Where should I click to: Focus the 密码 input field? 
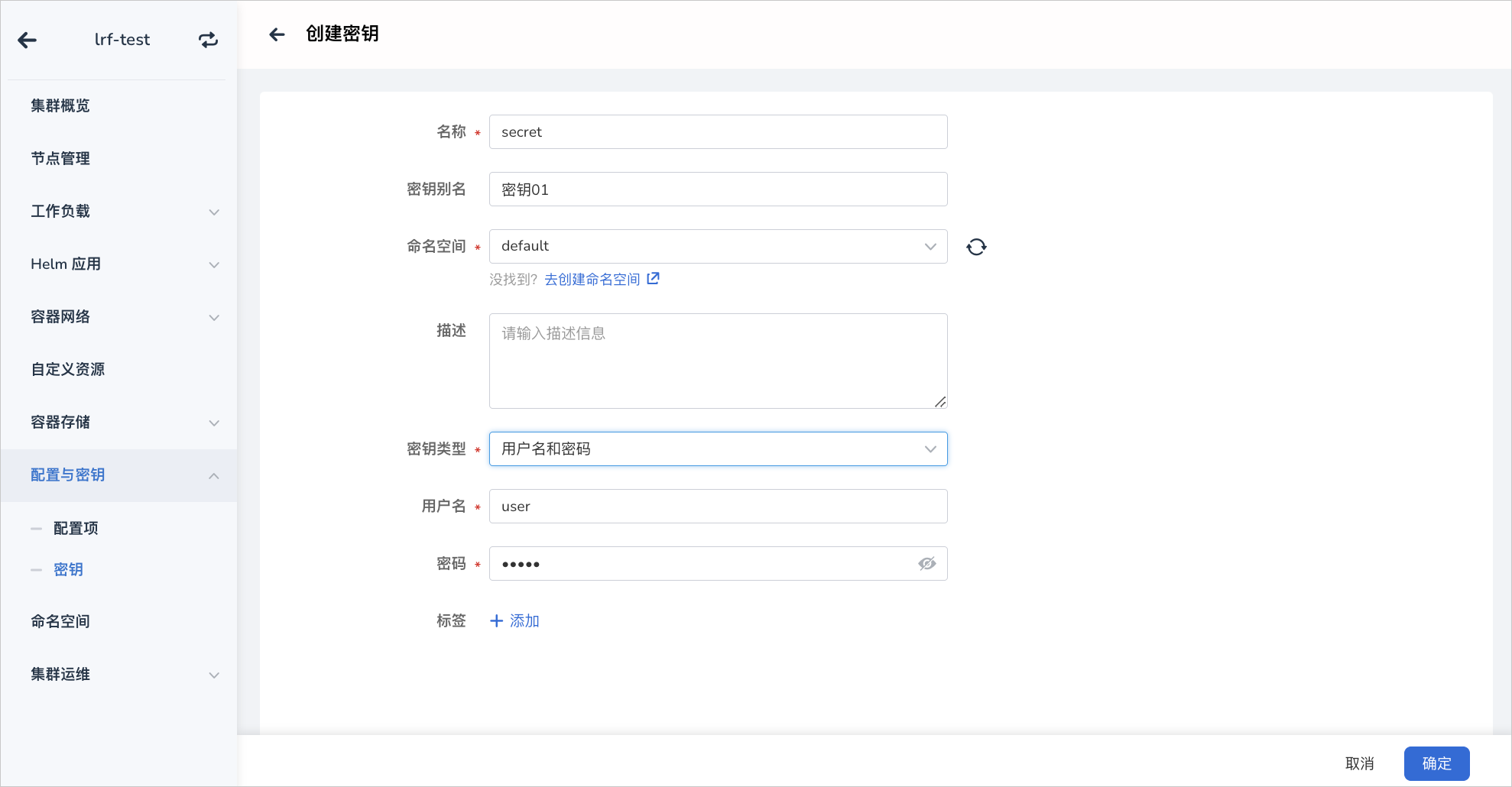pyautogui.click(x=718, y=564)
